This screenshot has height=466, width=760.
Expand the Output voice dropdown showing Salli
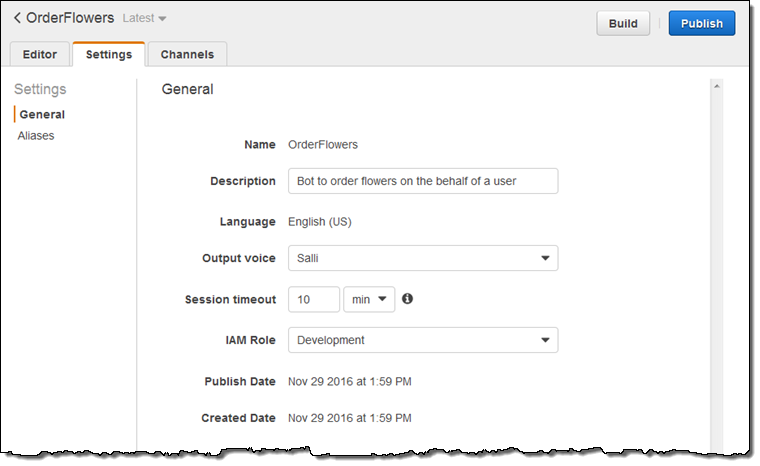(422, 258)
